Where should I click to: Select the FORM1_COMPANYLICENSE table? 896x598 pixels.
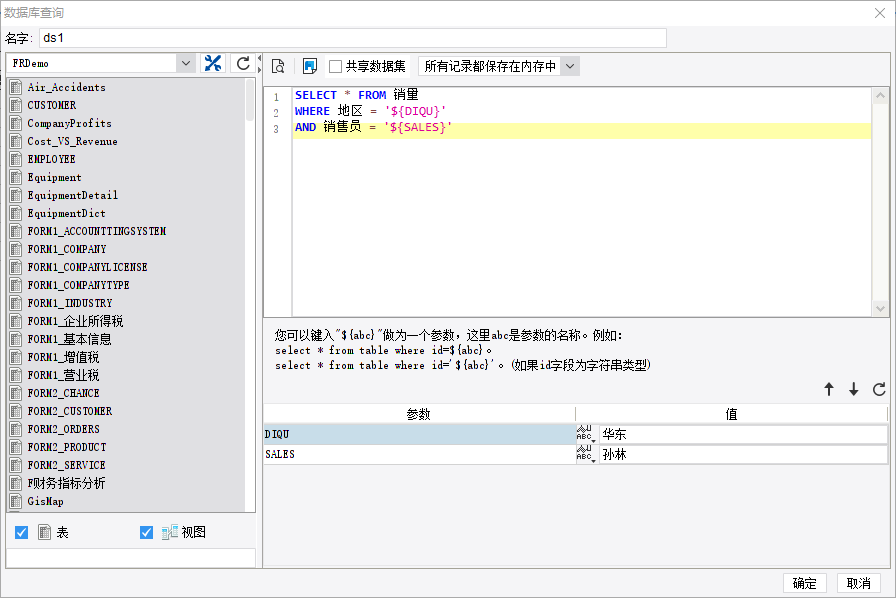point(87,268)
